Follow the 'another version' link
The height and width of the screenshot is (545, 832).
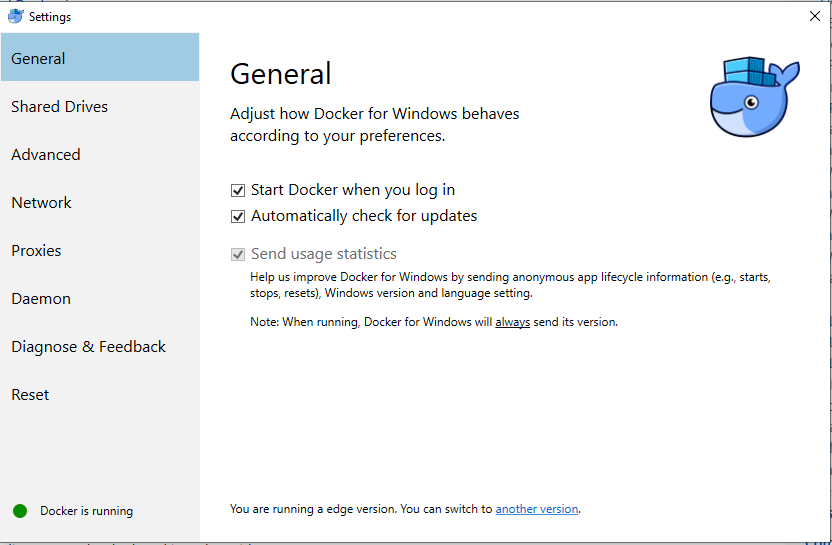pos(536,509)
